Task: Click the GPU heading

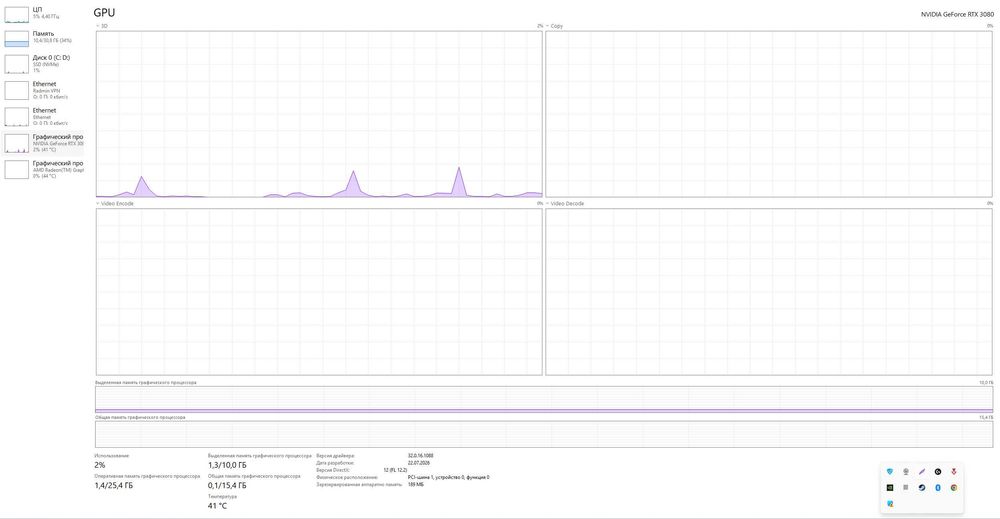Action: [104, 13]
